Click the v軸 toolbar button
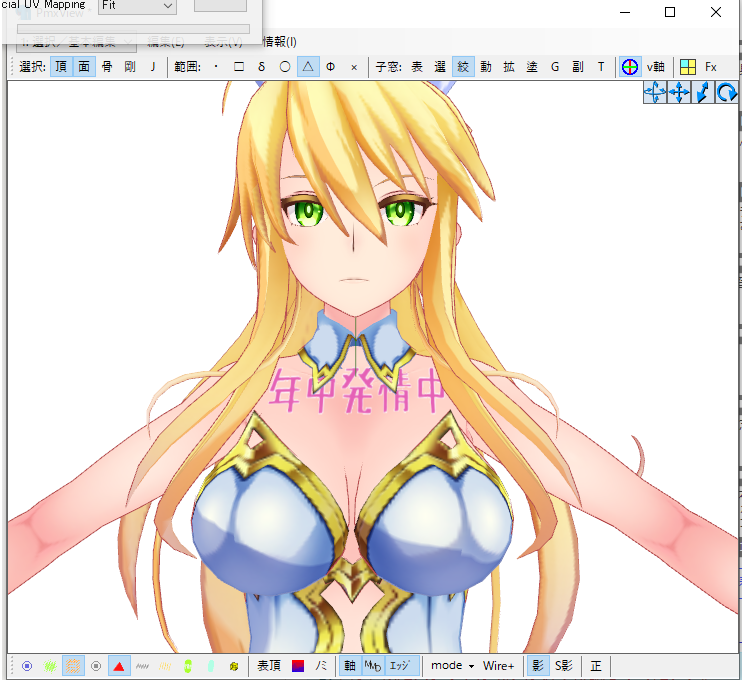This screenshot has height=680, width=742. (x=656, y=67)
